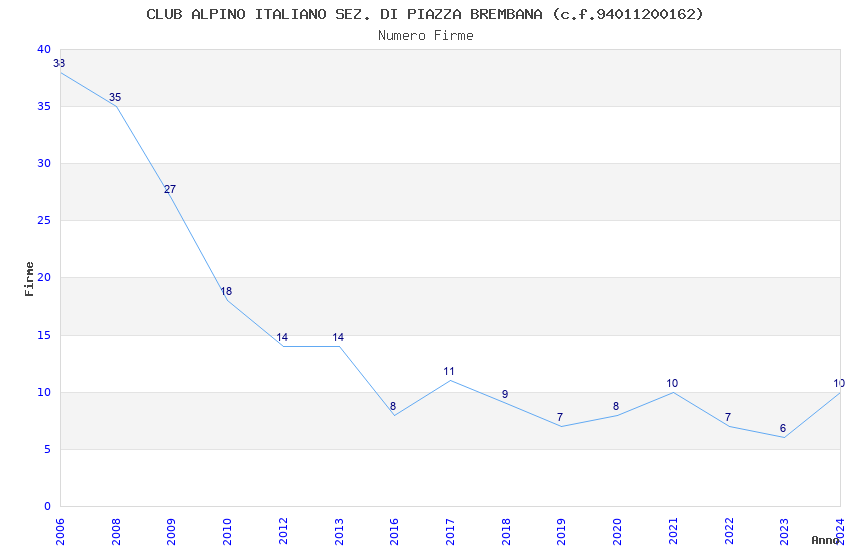850x550 pixels.
Task: Click the data label 35 above the 2008 point
Action: (x=115, y=98)
